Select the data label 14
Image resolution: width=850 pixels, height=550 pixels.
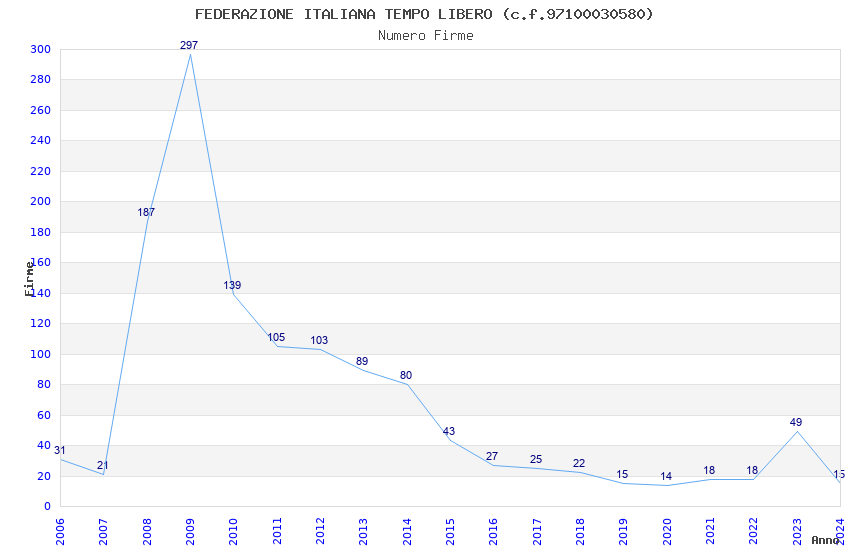666,476
